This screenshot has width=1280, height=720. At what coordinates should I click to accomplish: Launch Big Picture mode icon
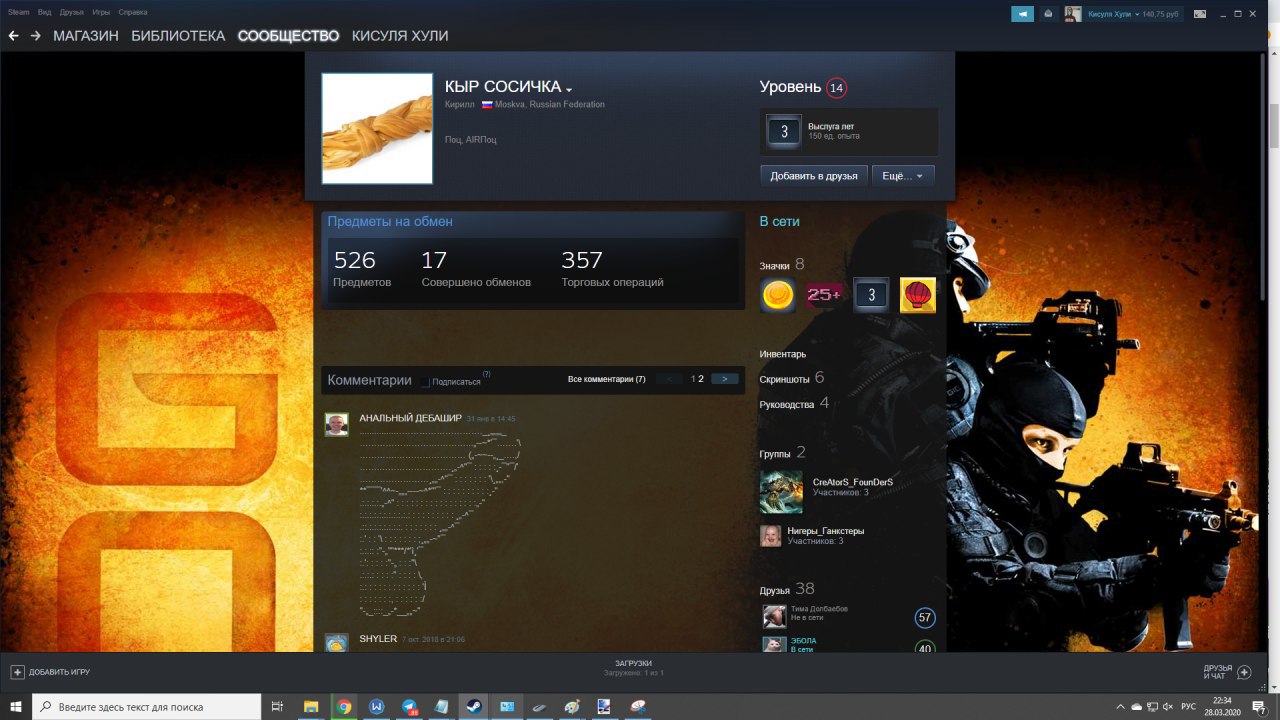point(1199,14)
